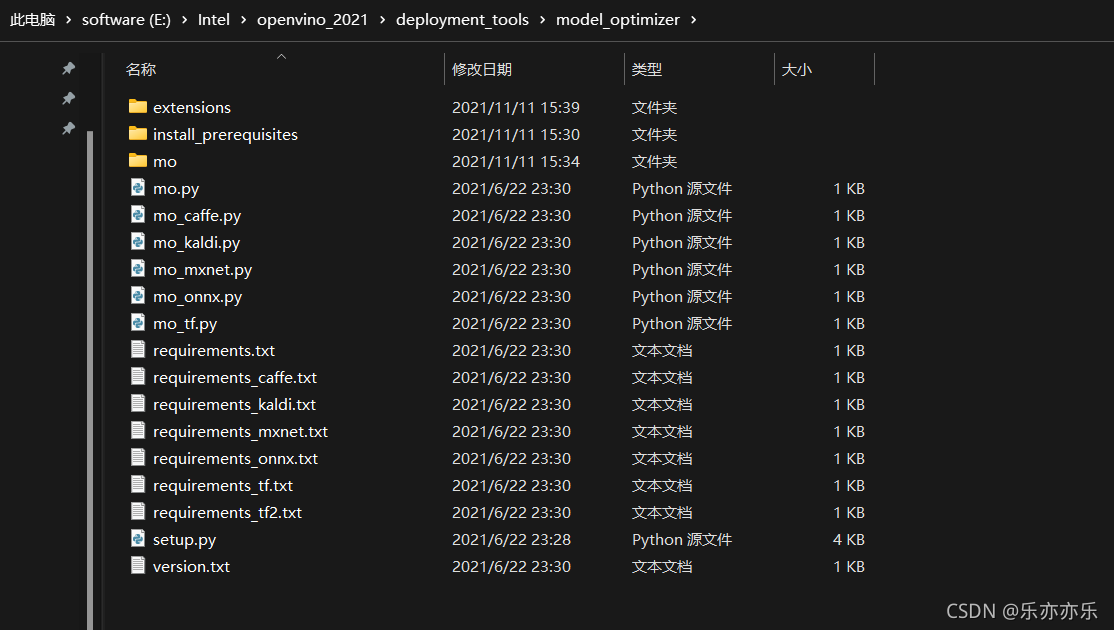1114x630 pixels.
Task: Expand the chevron after deployment_tools breadcrumb
Action: click(543, 20)
